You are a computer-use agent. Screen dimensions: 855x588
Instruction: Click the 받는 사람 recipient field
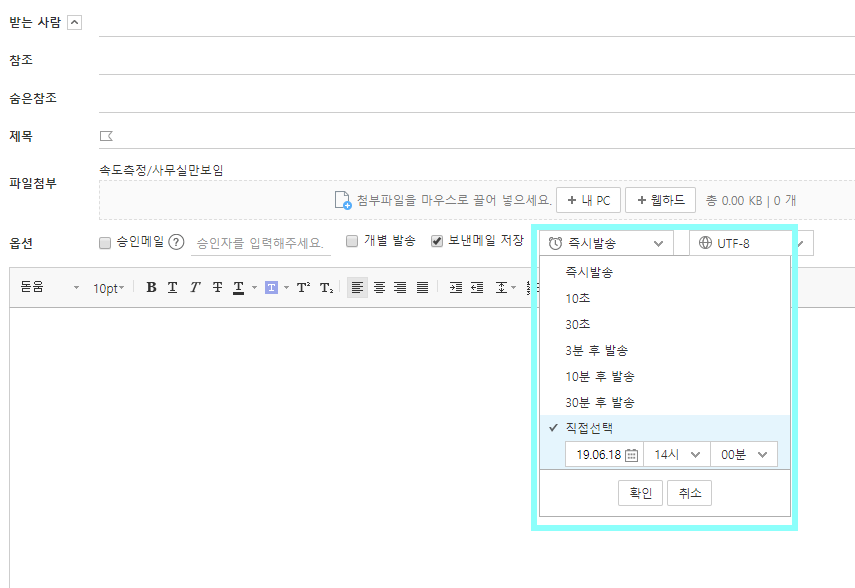tap(477, 23)
